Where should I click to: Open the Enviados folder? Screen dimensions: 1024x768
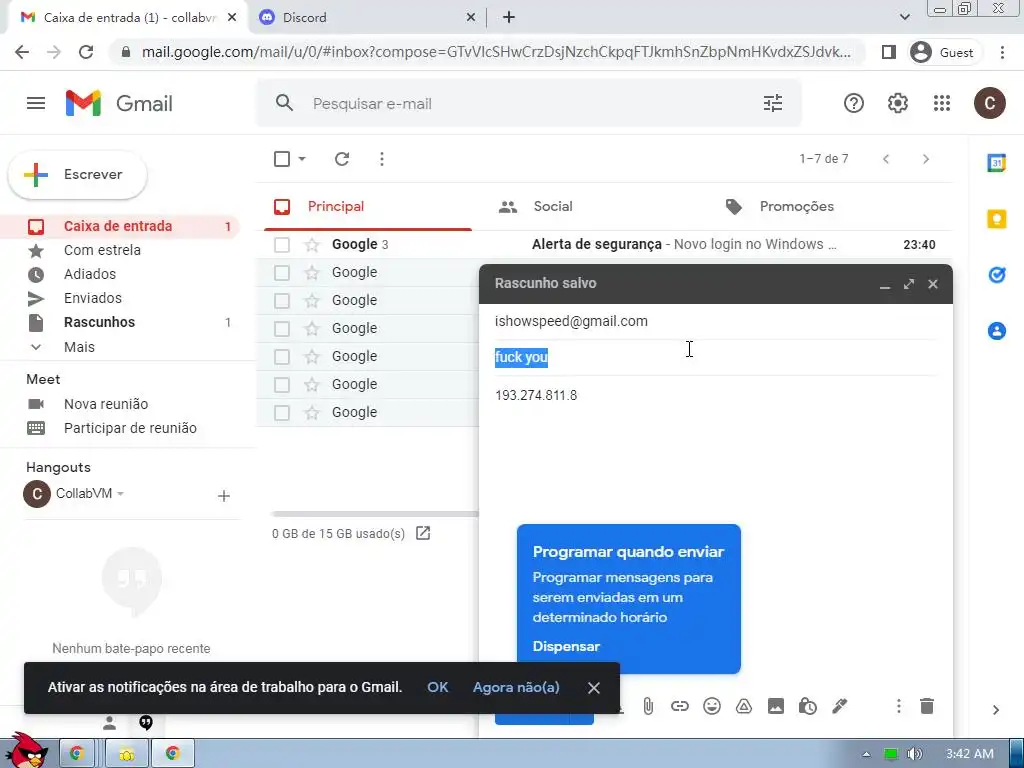tap(93, 298)
